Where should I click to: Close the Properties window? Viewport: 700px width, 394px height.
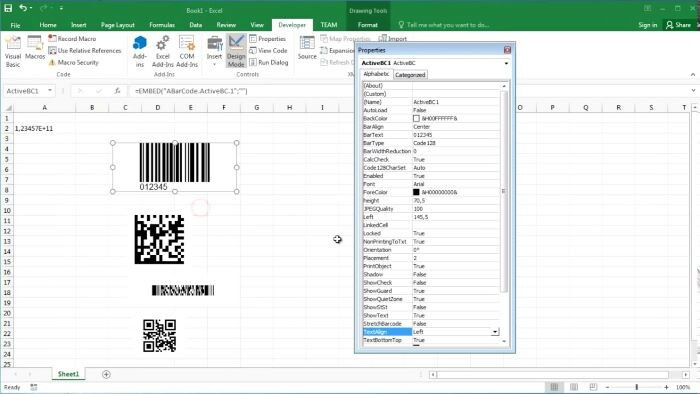tap(507, 50)
